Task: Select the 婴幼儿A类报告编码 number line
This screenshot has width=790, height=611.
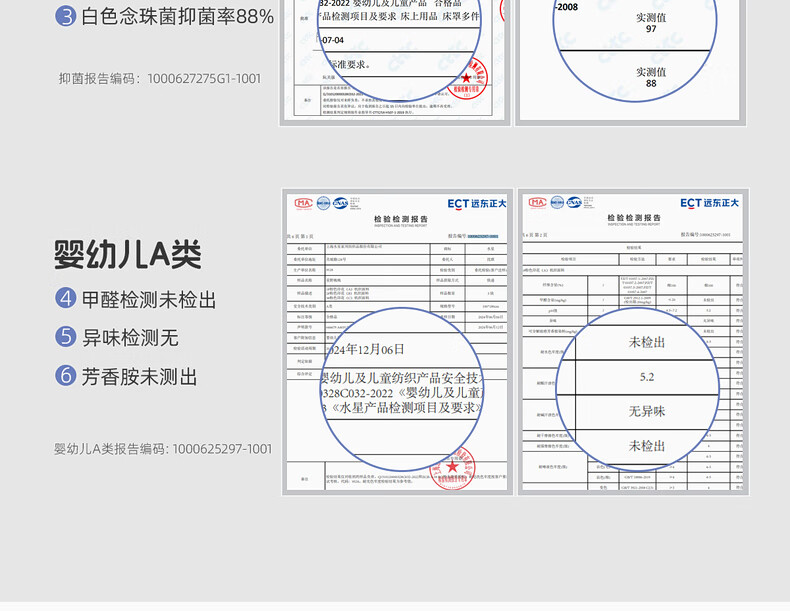Action: pos(163,449)
